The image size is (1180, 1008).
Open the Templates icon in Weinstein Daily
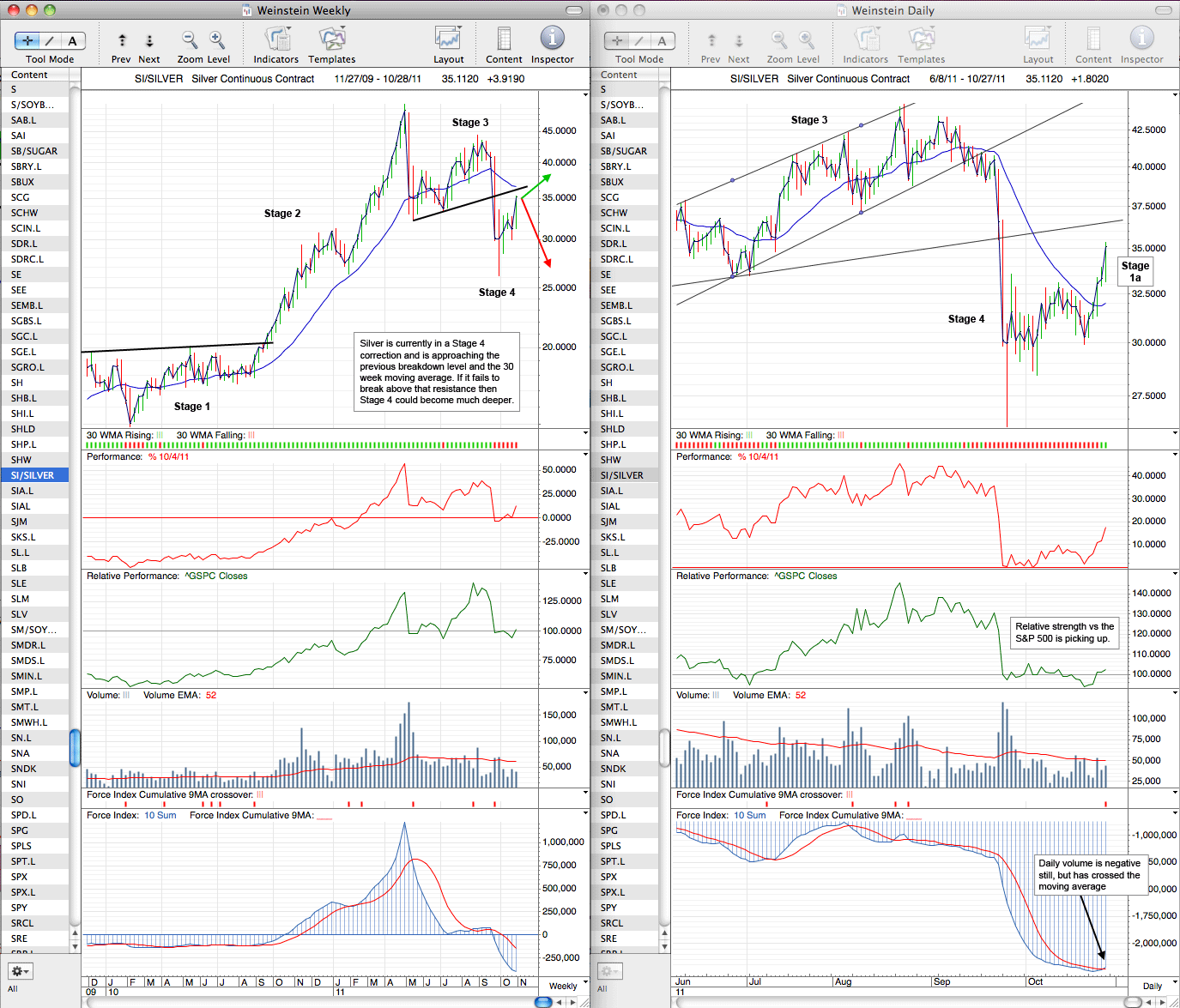click(922, 39)
